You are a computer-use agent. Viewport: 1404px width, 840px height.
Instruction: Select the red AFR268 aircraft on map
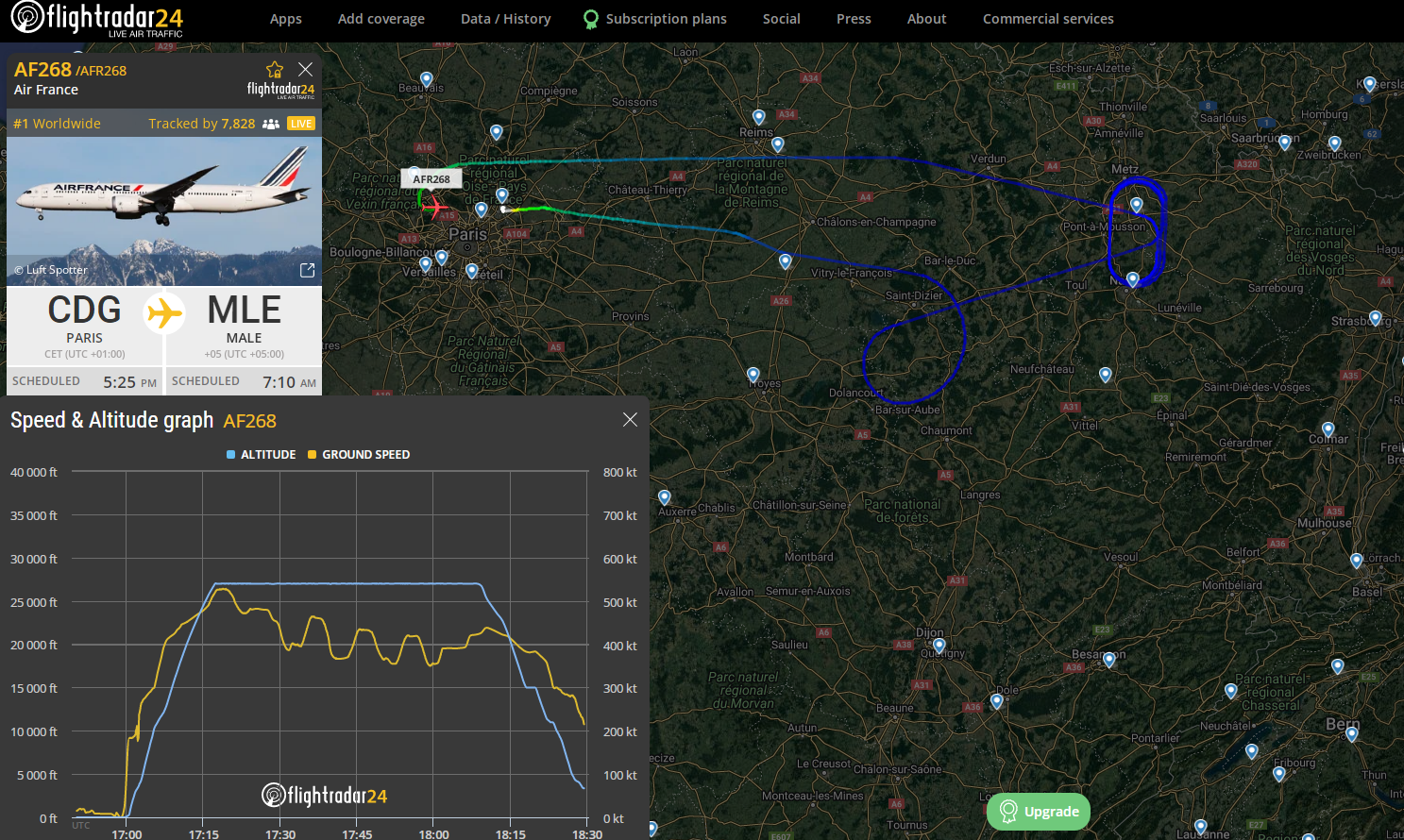[434, 206]
